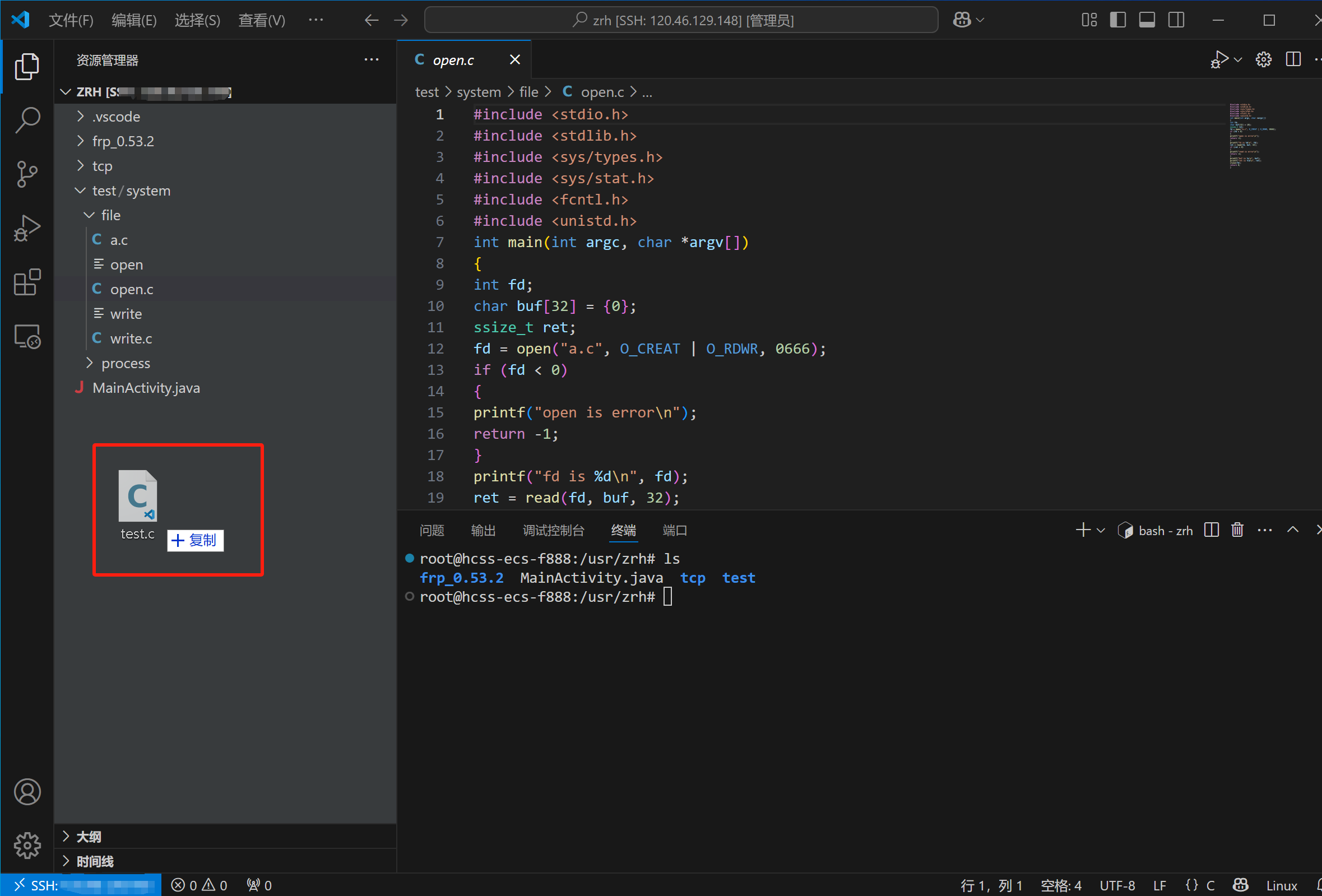The image size is (1322, 896).
Task: Open the new terminal dropdown arrow
Action: pos(1101,530)
